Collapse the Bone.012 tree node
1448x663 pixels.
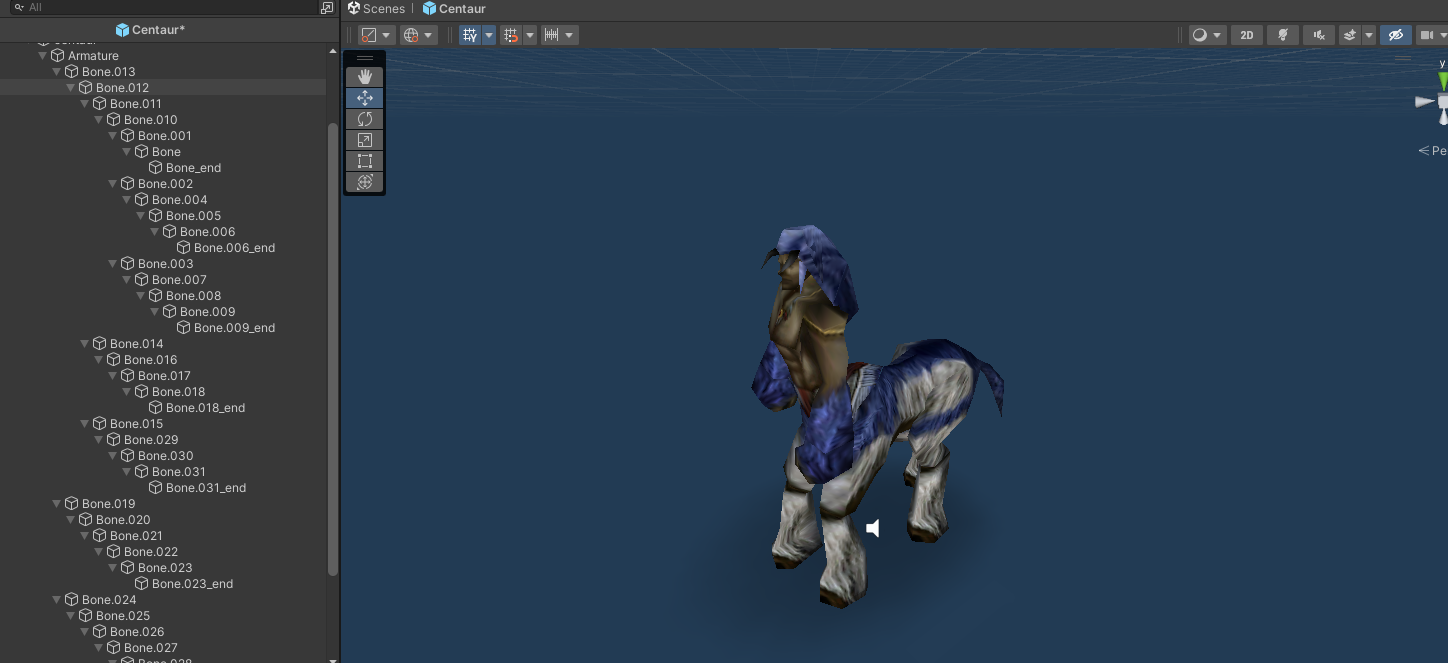tap(71, 88)
